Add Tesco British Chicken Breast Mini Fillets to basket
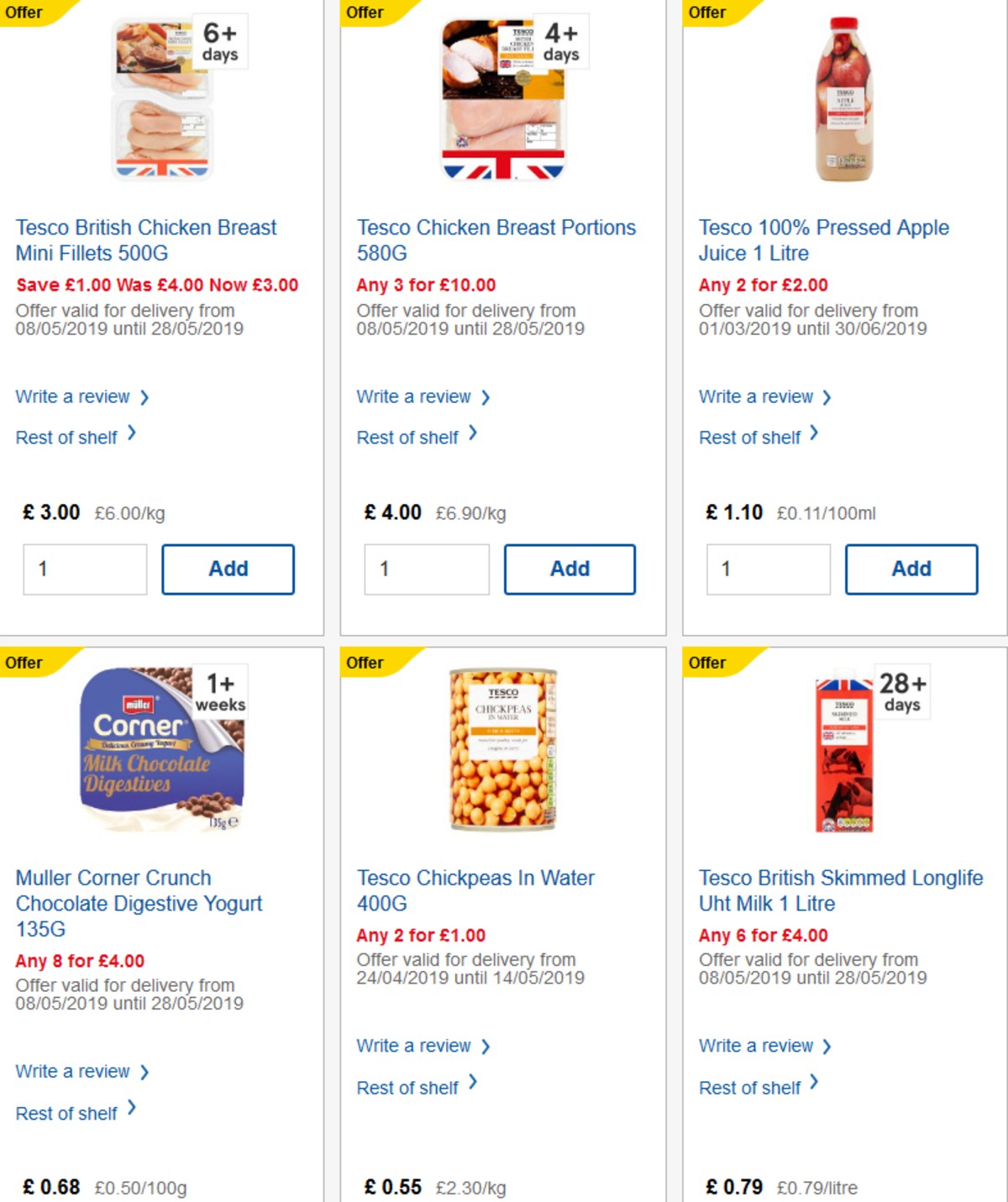 pyautogui.click(x=228, y=569)
